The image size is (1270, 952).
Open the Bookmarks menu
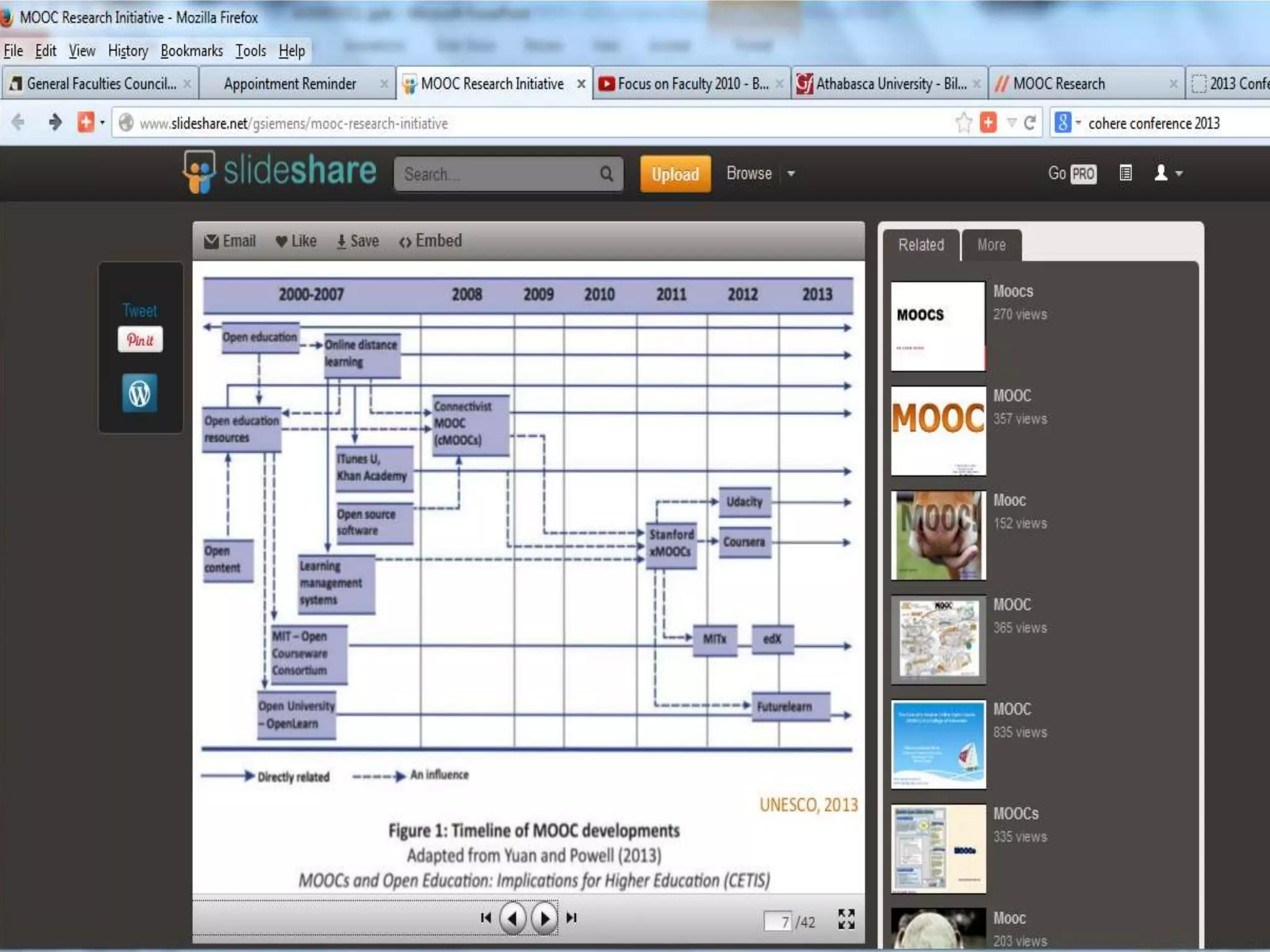[191, 51]
